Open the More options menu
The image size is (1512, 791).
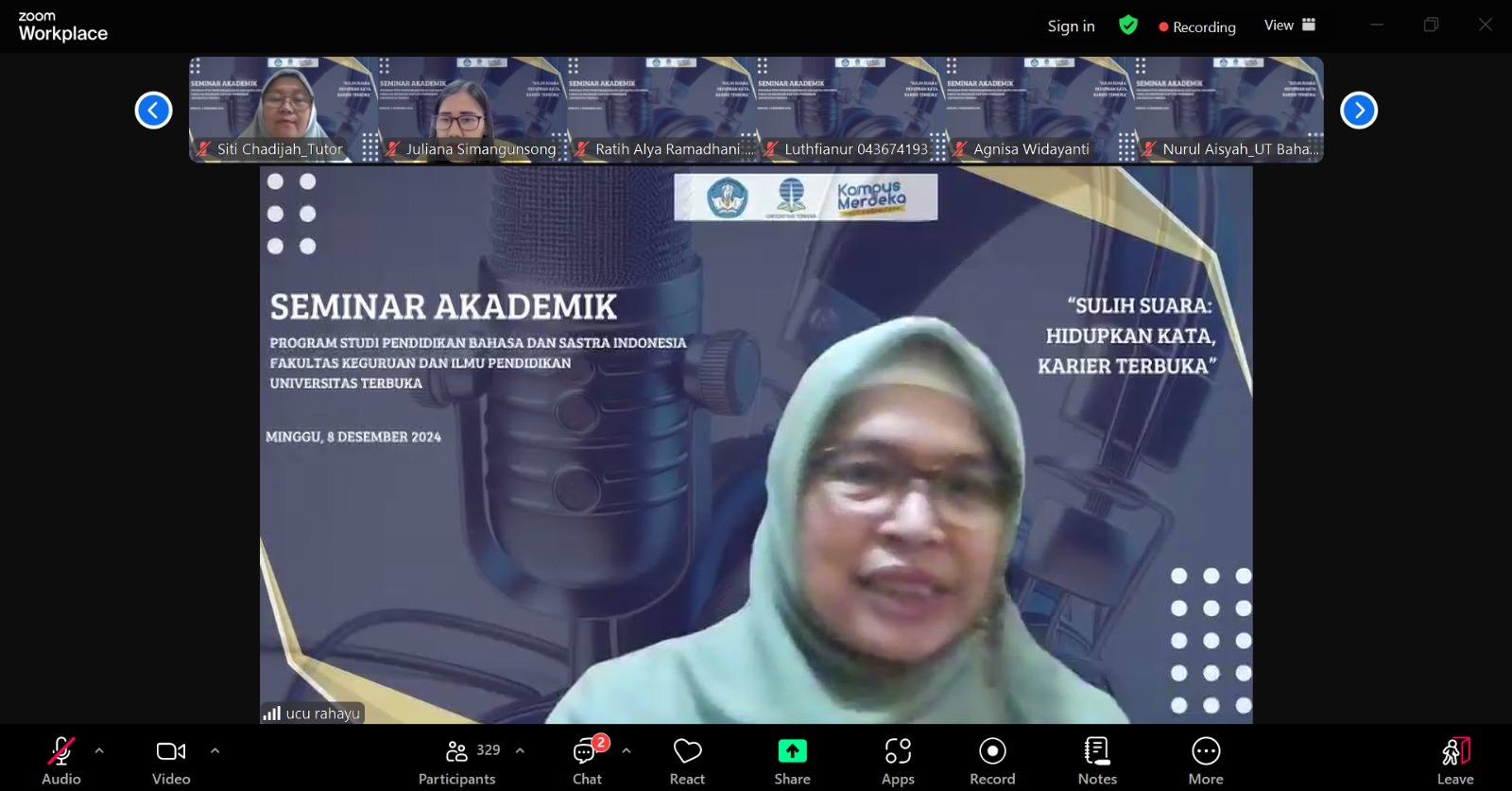coord(1206,761)
